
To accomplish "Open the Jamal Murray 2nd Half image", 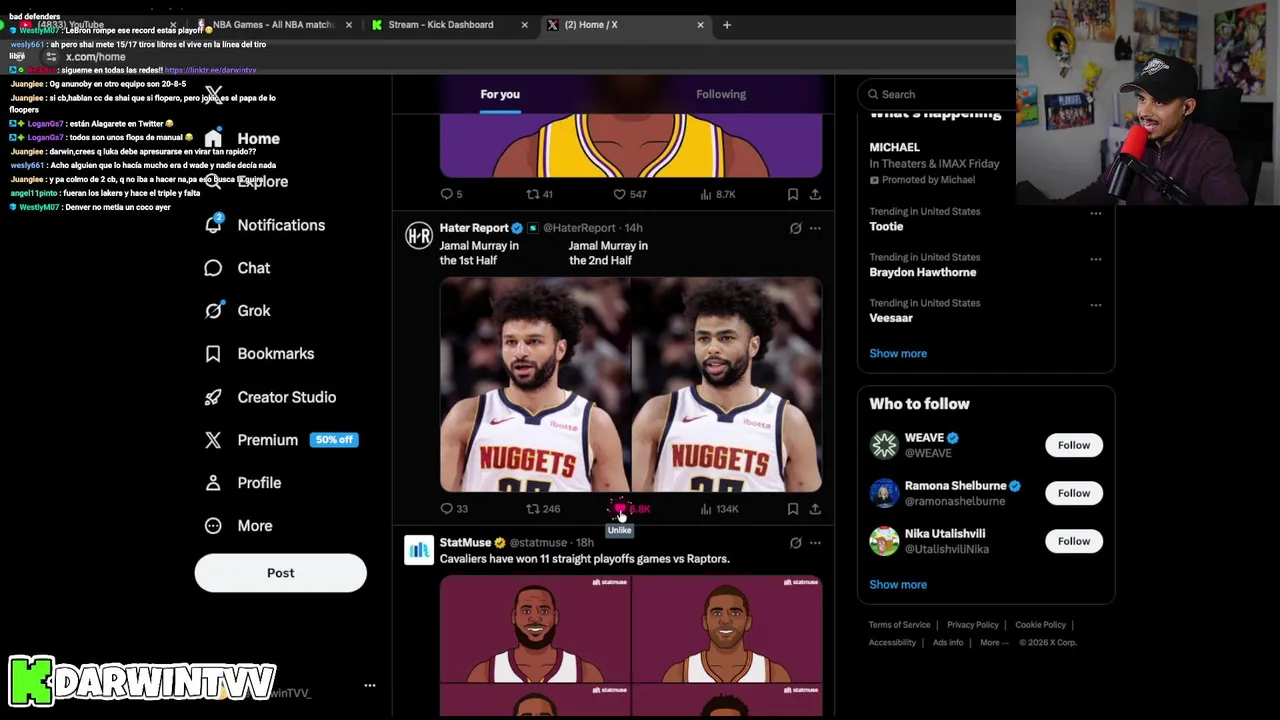I will tap(727, 385).
